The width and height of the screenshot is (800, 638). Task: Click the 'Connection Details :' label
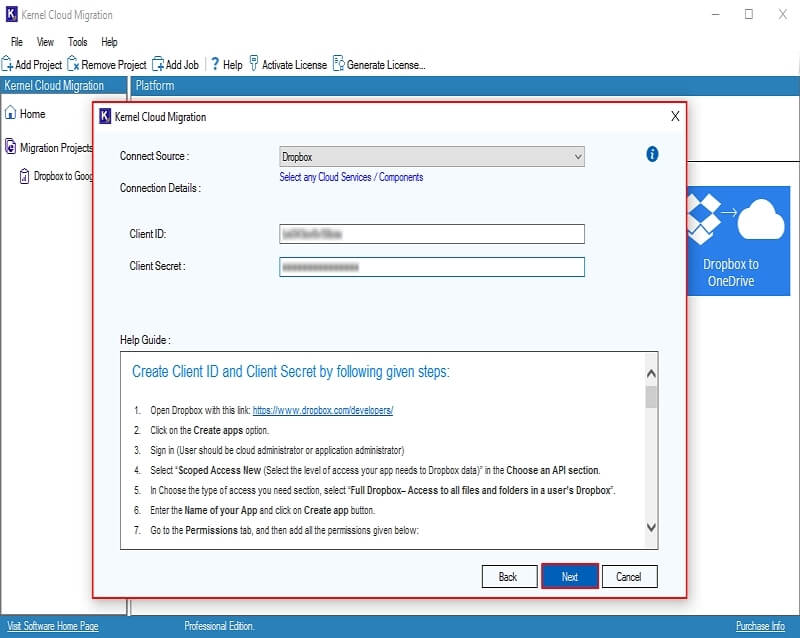click(x=160, y=188)
